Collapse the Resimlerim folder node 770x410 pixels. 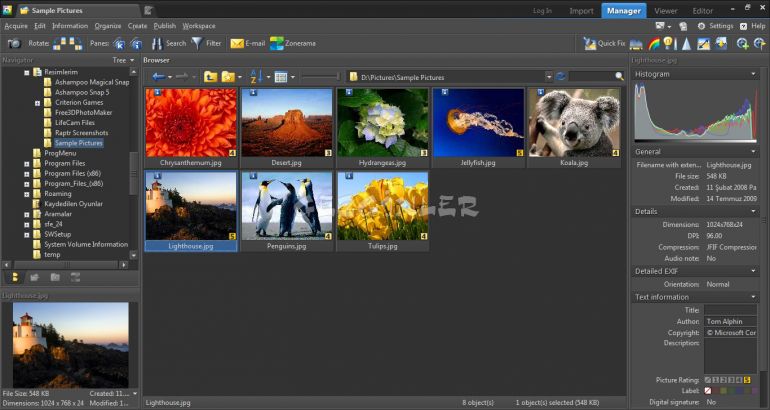pos(27,72)
